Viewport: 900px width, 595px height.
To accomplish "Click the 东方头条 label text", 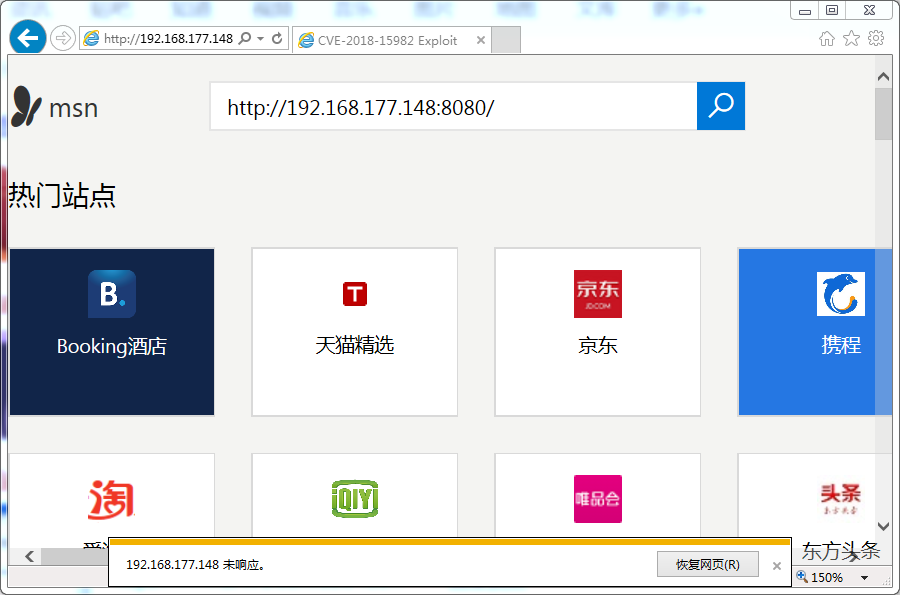I will click(840, 551).
